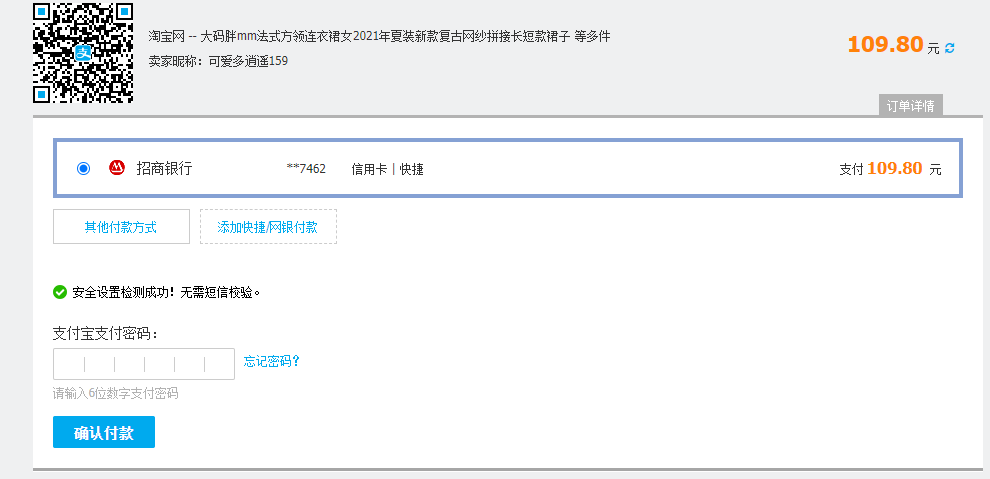990x479 pixels.
Task: Click the 请输入6位数字支付密码 hint
Action: (x=116, y=394)
